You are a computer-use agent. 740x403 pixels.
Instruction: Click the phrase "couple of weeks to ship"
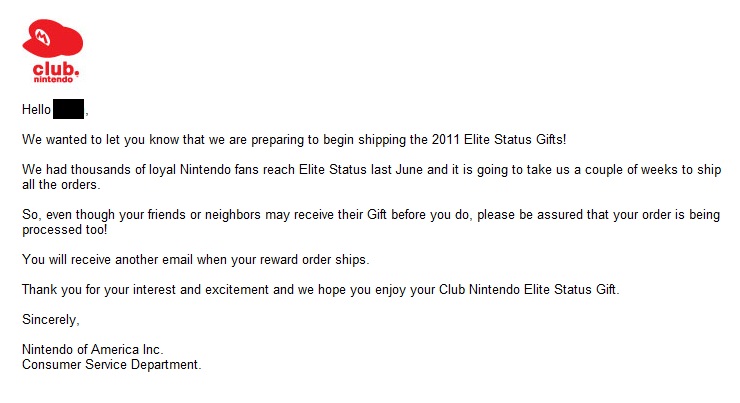(x=652, y=170)
